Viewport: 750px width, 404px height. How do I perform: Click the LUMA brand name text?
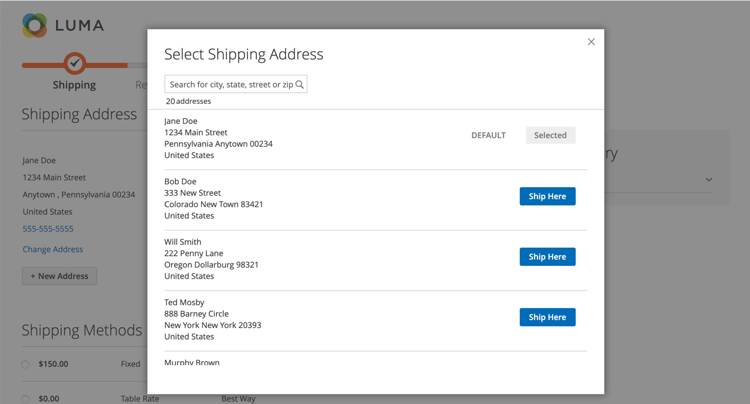(x=79, y=25)
